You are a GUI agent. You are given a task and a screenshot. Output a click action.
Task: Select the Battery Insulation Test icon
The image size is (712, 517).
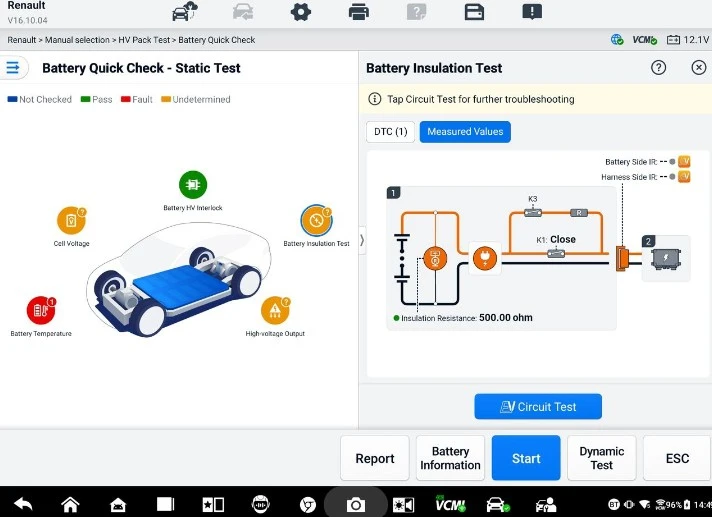(316, 220)
